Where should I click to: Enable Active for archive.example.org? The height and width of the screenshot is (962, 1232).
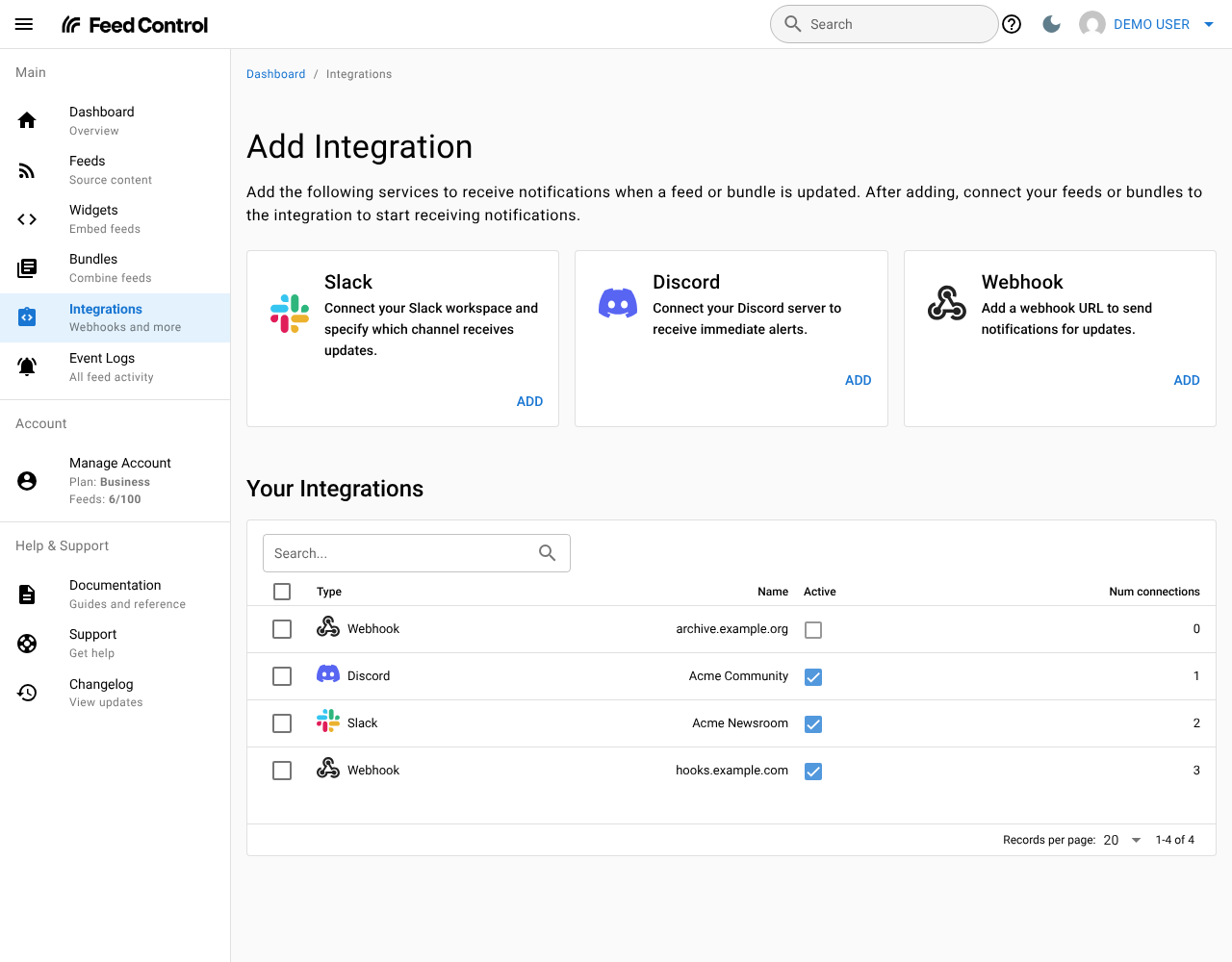813,630
